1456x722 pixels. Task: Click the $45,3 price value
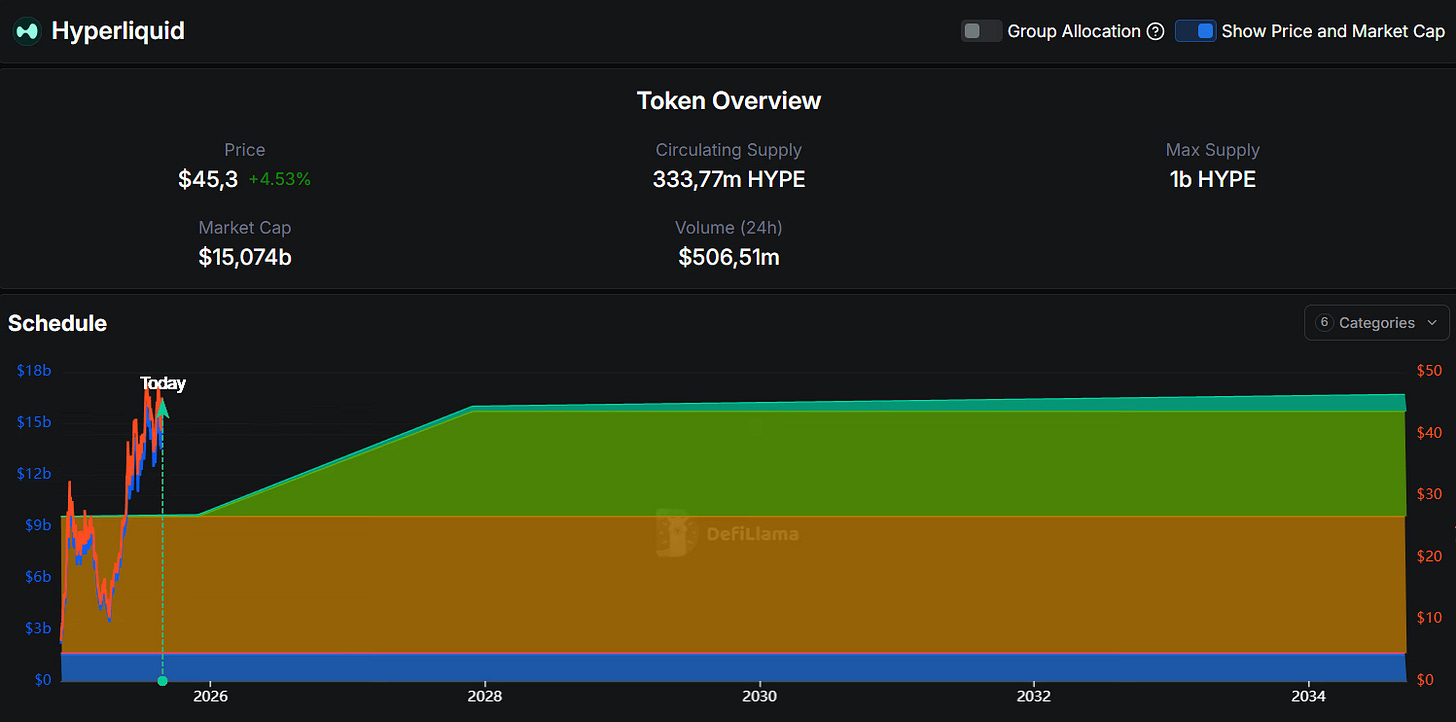click(208, 179)
